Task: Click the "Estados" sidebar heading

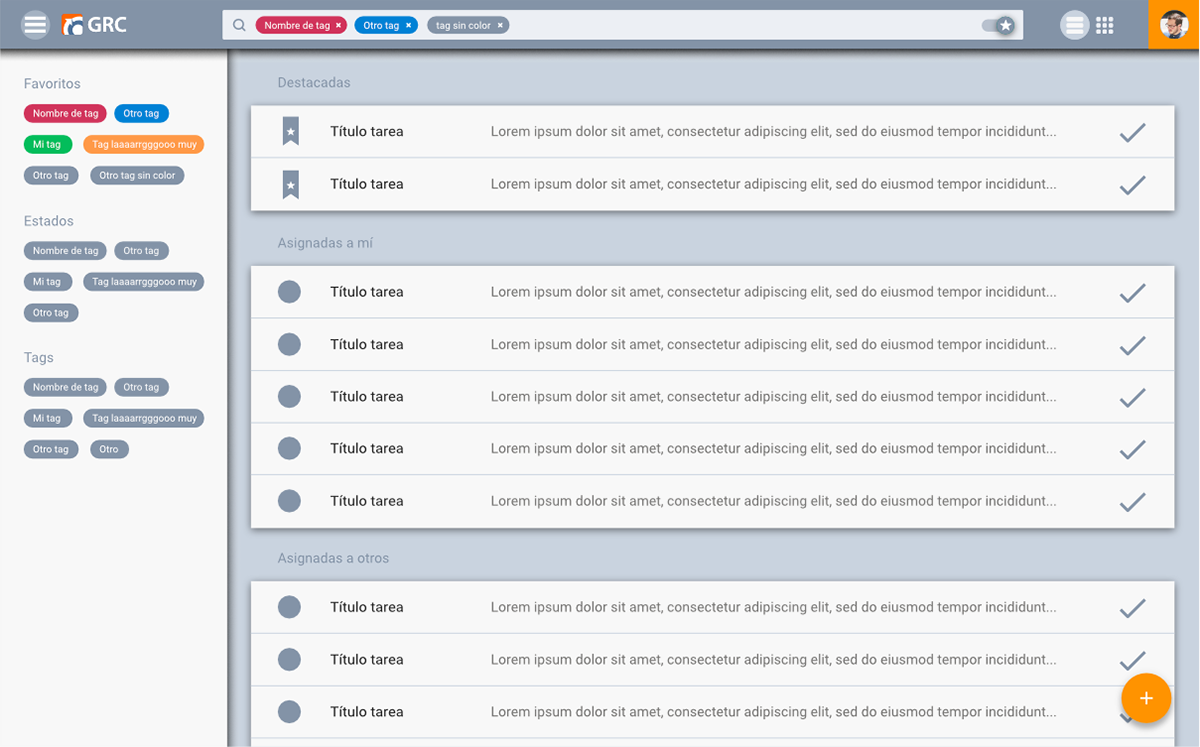Action: point(49,221)
